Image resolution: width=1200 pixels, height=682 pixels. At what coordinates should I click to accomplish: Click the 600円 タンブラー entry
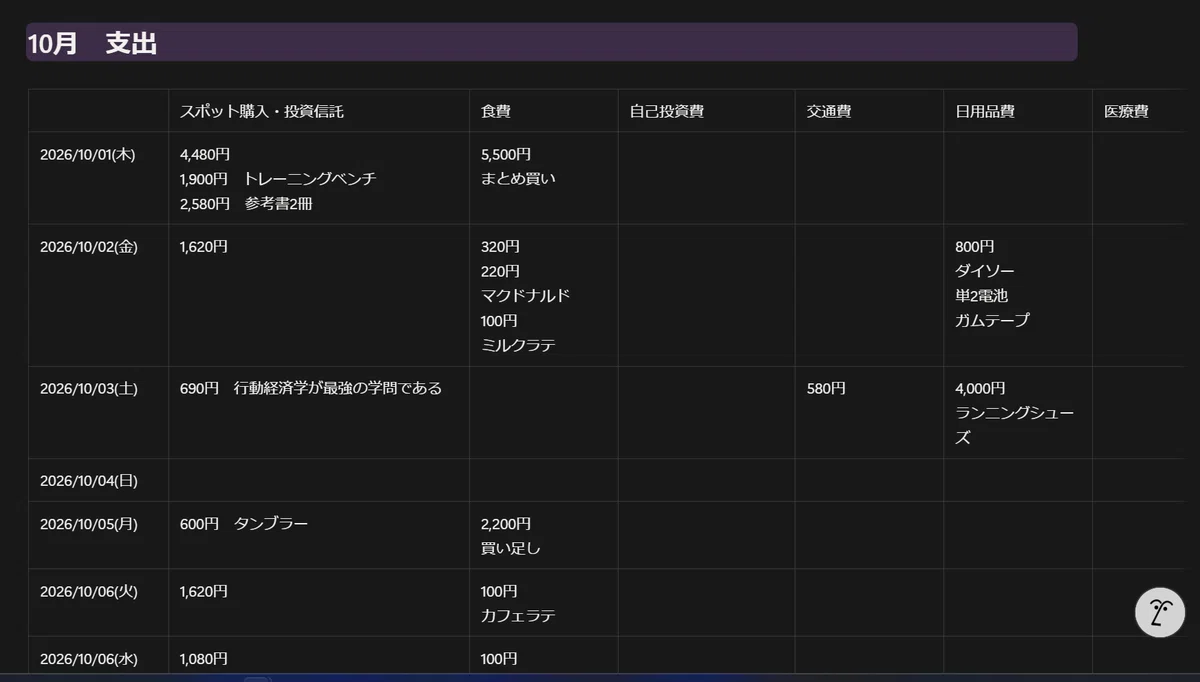[244, 523]
